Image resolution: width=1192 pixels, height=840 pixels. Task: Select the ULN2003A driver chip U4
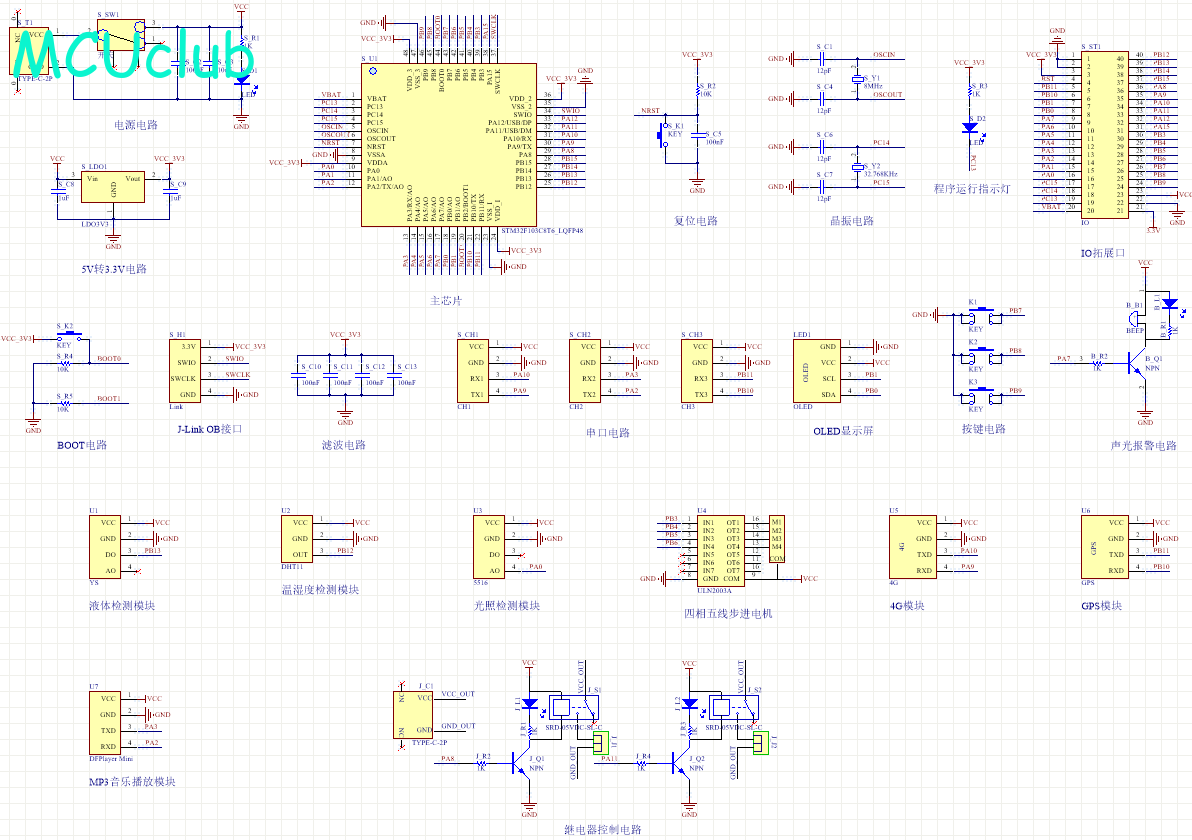721,550
